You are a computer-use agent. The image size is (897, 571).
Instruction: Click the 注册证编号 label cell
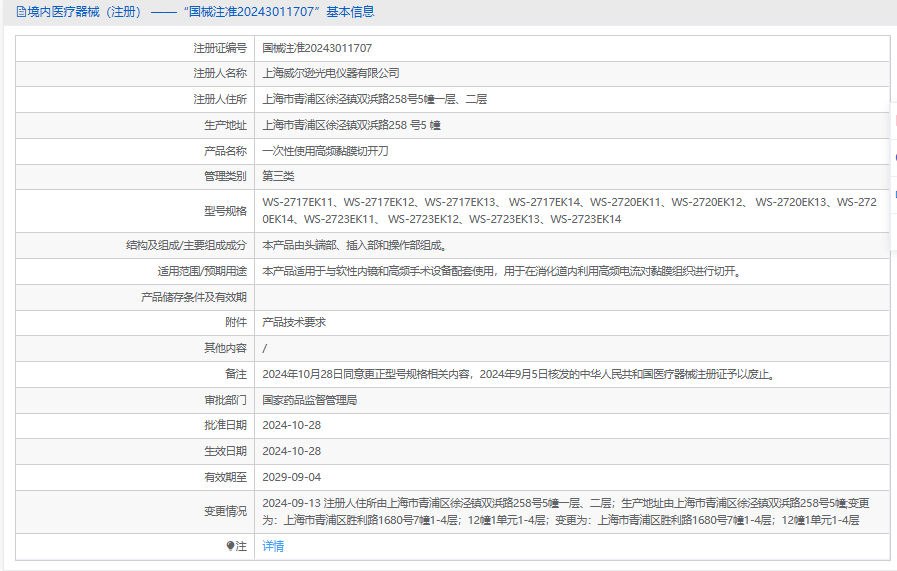[x=220, y=49]
